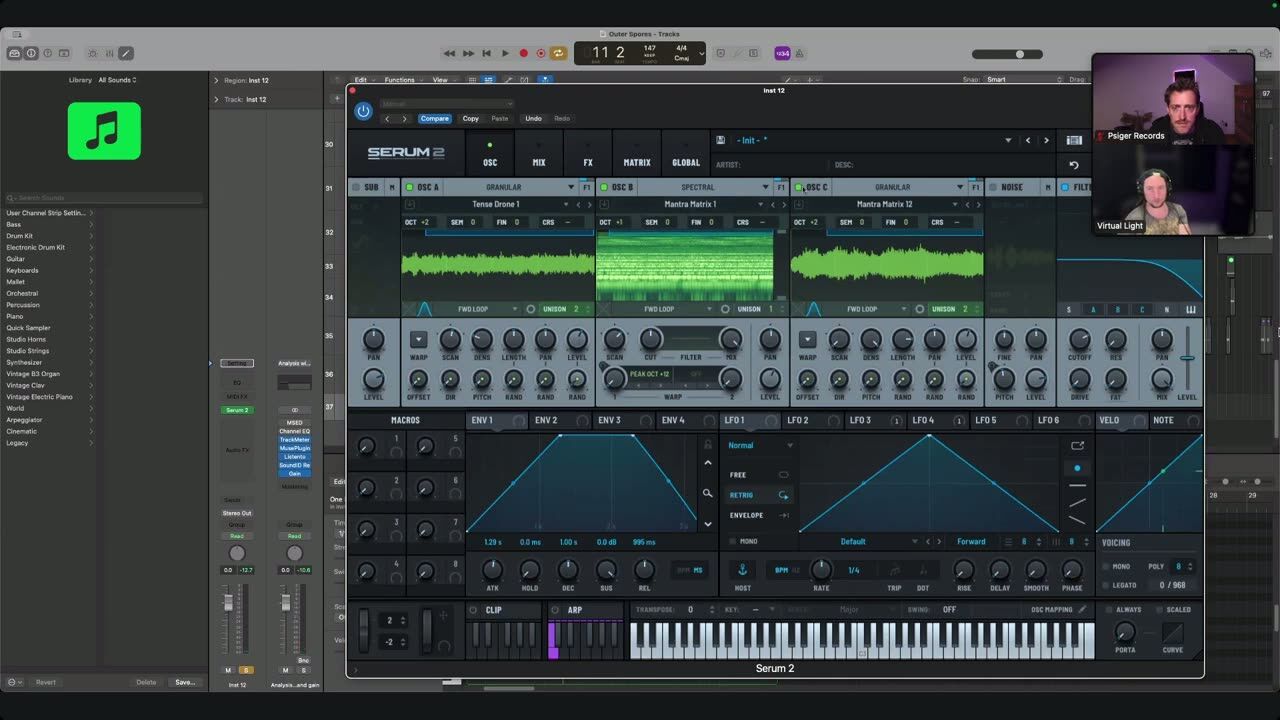Toggle the Serum 2 plugin power button
Screen dimensions: 1280x720
tap(363, 111)
